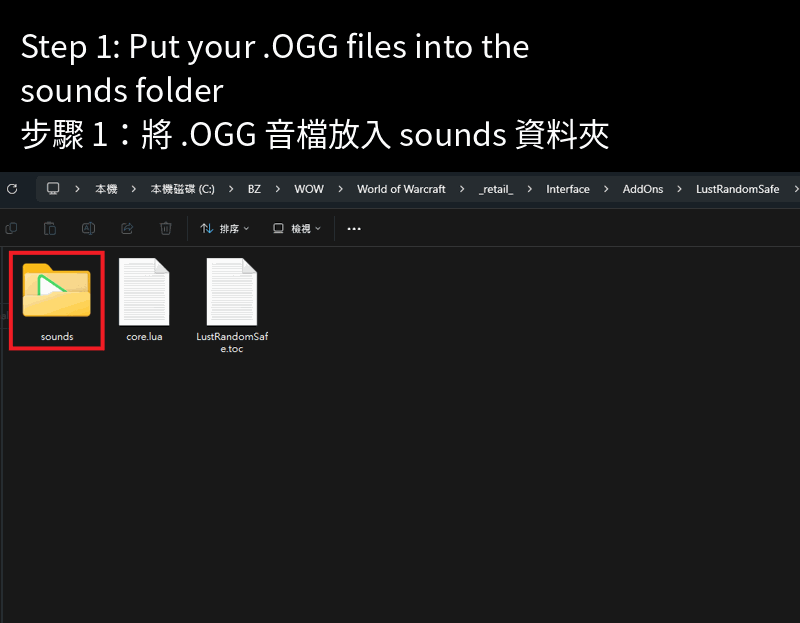Click the Share icon in toolbar
The width and height of the screenshot is (800, 623).
pyautogui.click(x=127, y=229)
